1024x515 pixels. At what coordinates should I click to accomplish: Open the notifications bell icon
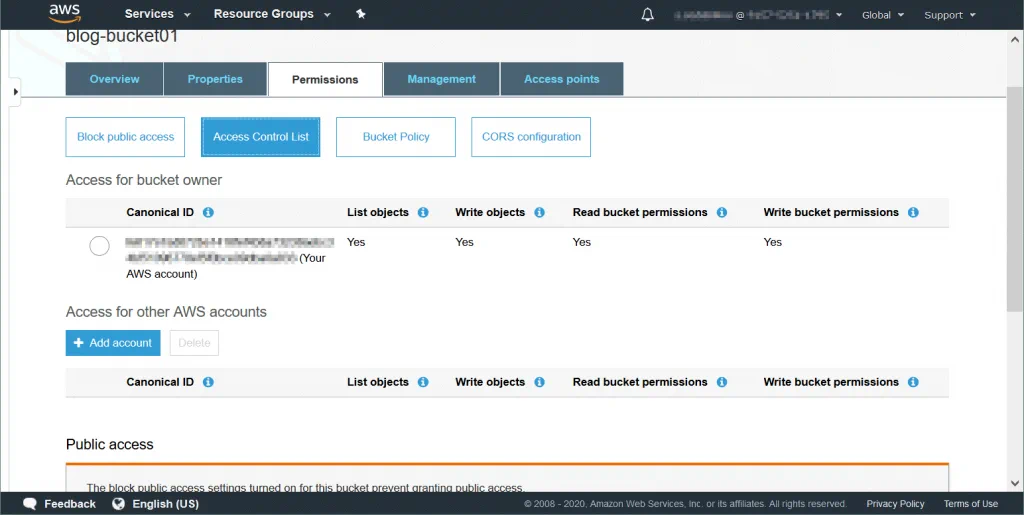[x=648, y=14]
